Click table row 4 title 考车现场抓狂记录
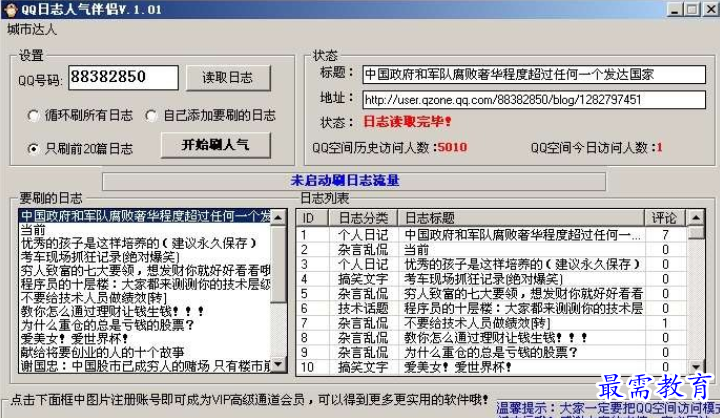720x418 pixels. coord(483,279)
